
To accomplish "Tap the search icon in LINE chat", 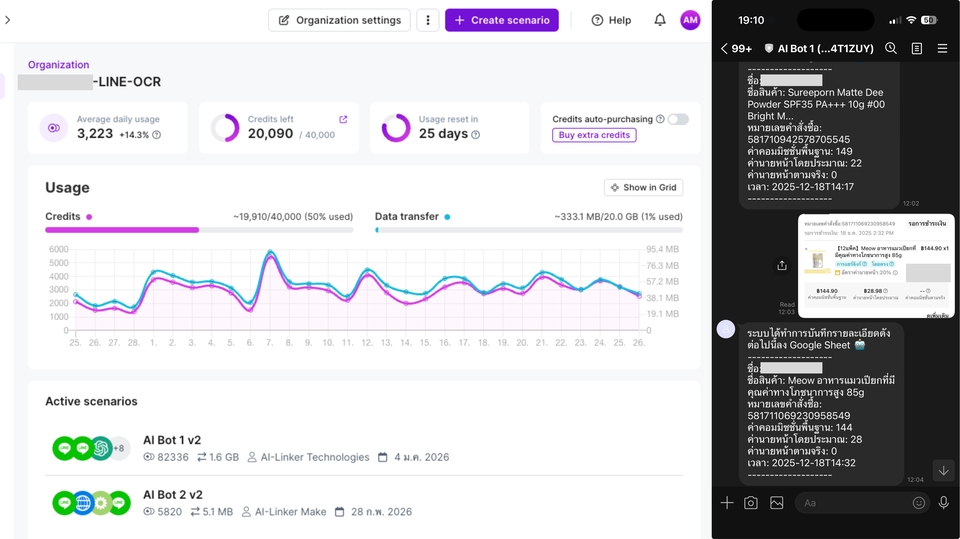I will pyautogui.click(x=891, y=48).
